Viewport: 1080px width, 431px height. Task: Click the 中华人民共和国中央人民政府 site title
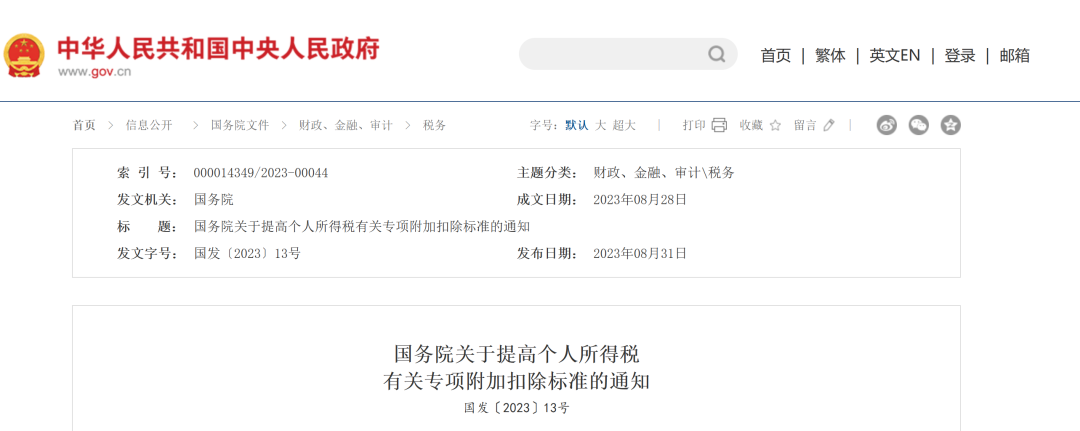[x=218, y=49]
